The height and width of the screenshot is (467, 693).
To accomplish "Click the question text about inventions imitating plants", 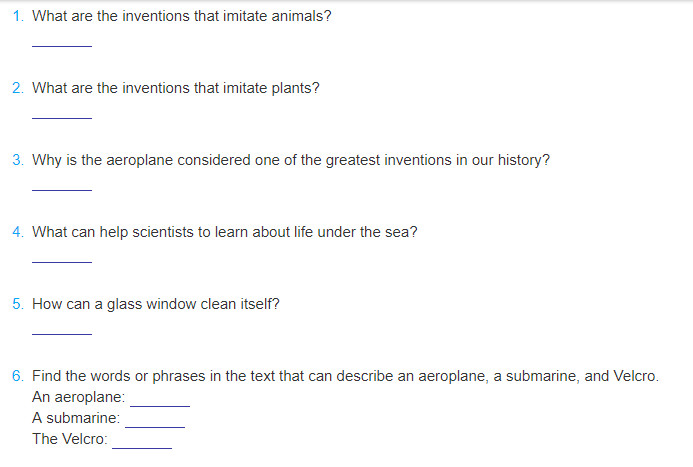I will pyautogui.click(x=175, y=88).
